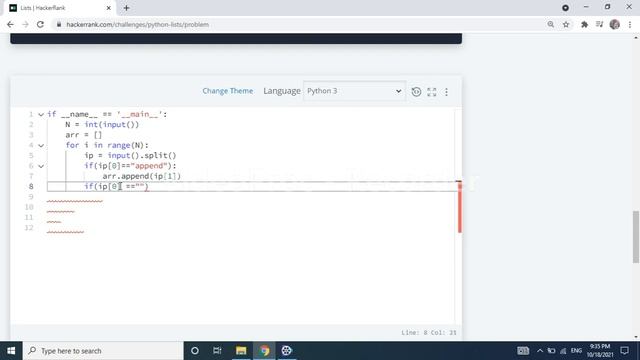Select the Lists | HackerRank tab

tap(60, 8)
